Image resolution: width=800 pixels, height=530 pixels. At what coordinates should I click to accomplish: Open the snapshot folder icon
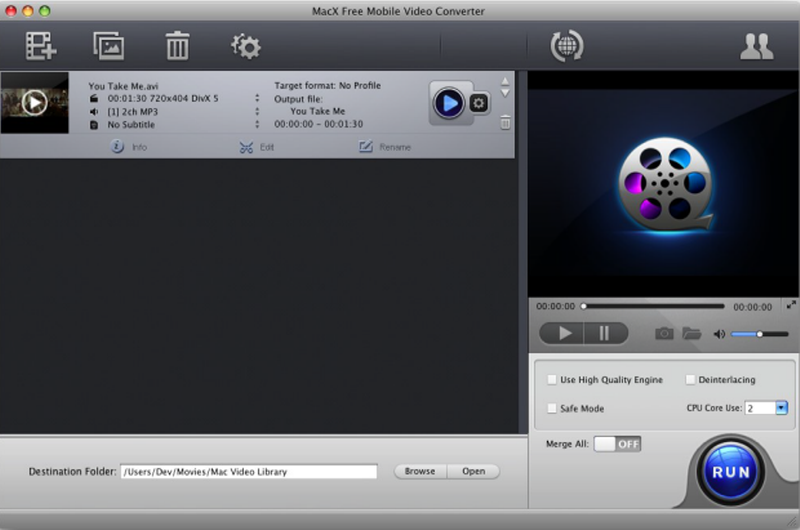(x=691, y=334)
